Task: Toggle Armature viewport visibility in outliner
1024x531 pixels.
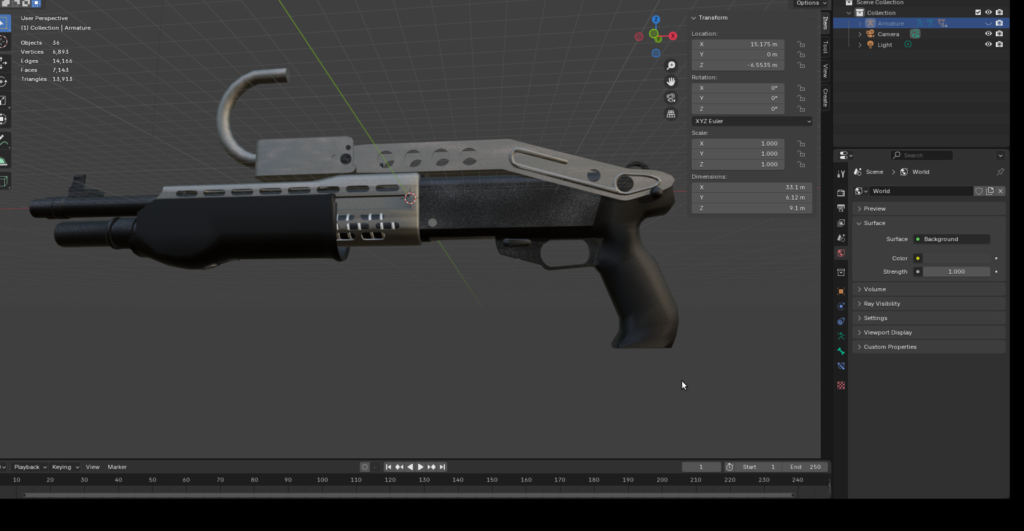Action: click(x=988, y=24)
